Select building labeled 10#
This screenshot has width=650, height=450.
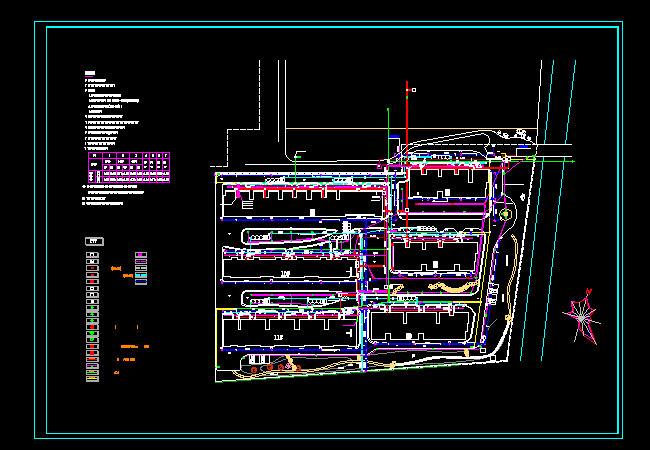[286, 271]
